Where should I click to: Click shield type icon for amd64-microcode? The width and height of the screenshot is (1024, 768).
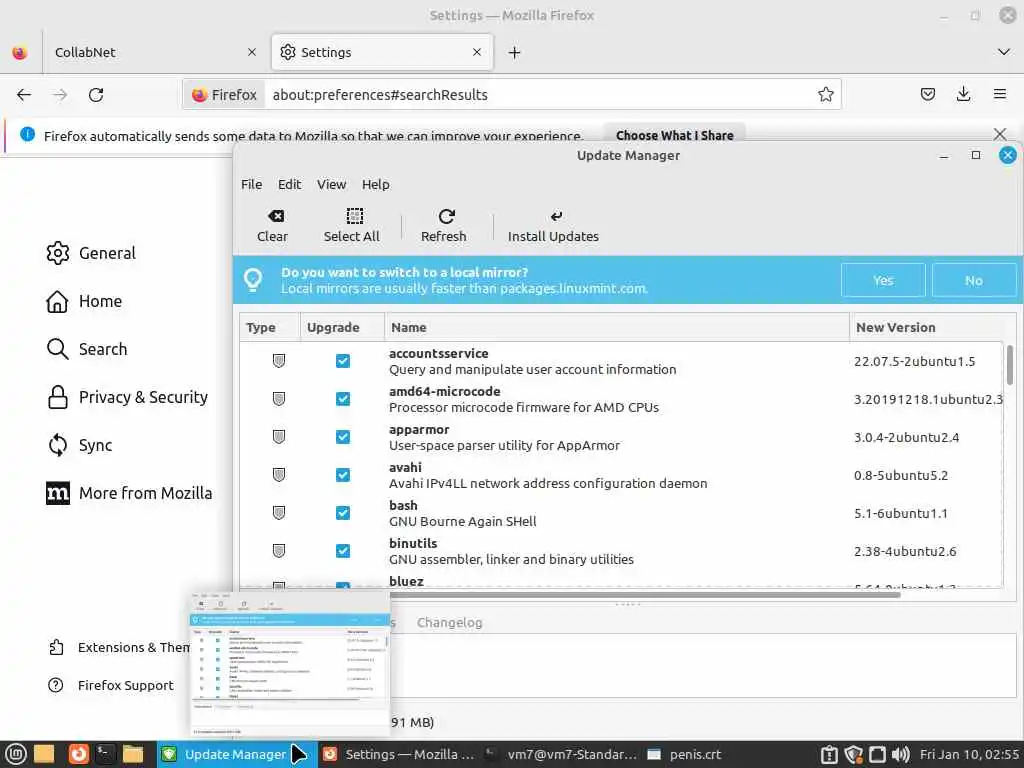[x=279, y=398]
